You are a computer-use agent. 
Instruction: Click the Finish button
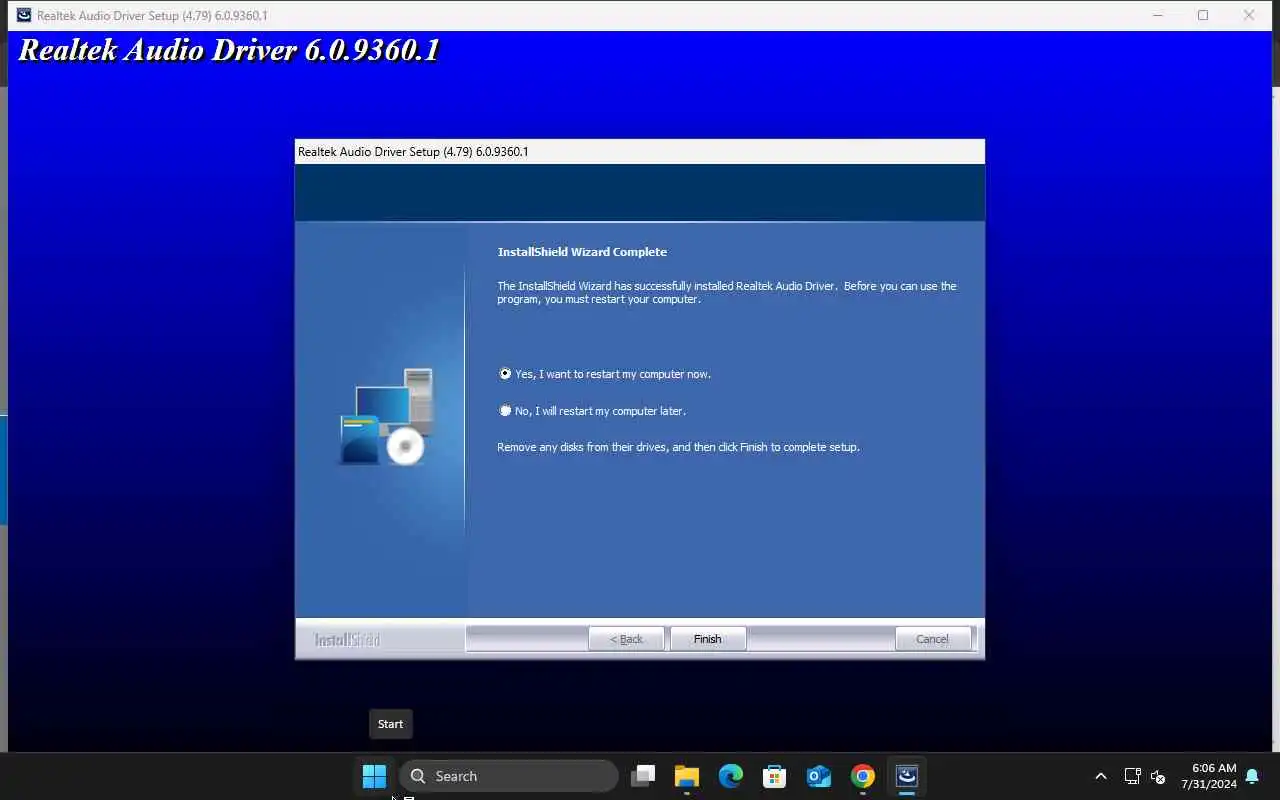[x=707, y=639]
